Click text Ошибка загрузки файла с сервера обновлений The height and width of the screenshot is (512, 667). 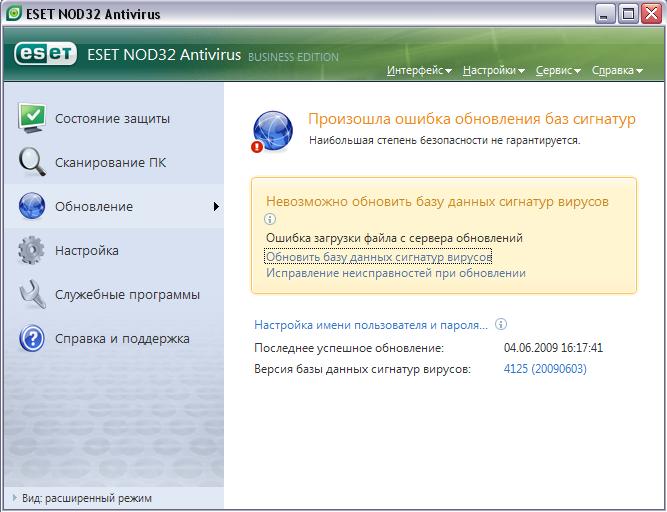(x=394, y=238)
